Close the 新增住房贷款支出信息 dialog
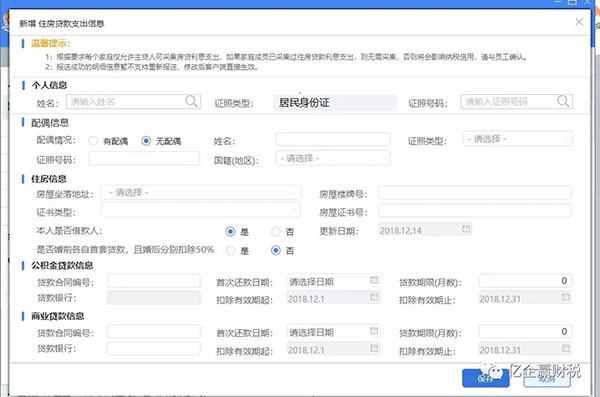Image resolution: width=600 pixels, height=397 pixels. point(579,22)
